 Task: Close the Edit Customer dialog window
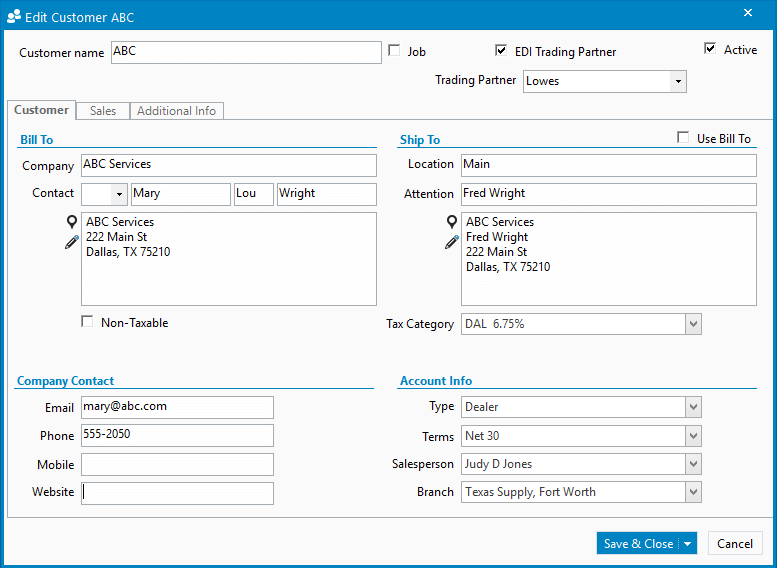(x=748, y=13)
